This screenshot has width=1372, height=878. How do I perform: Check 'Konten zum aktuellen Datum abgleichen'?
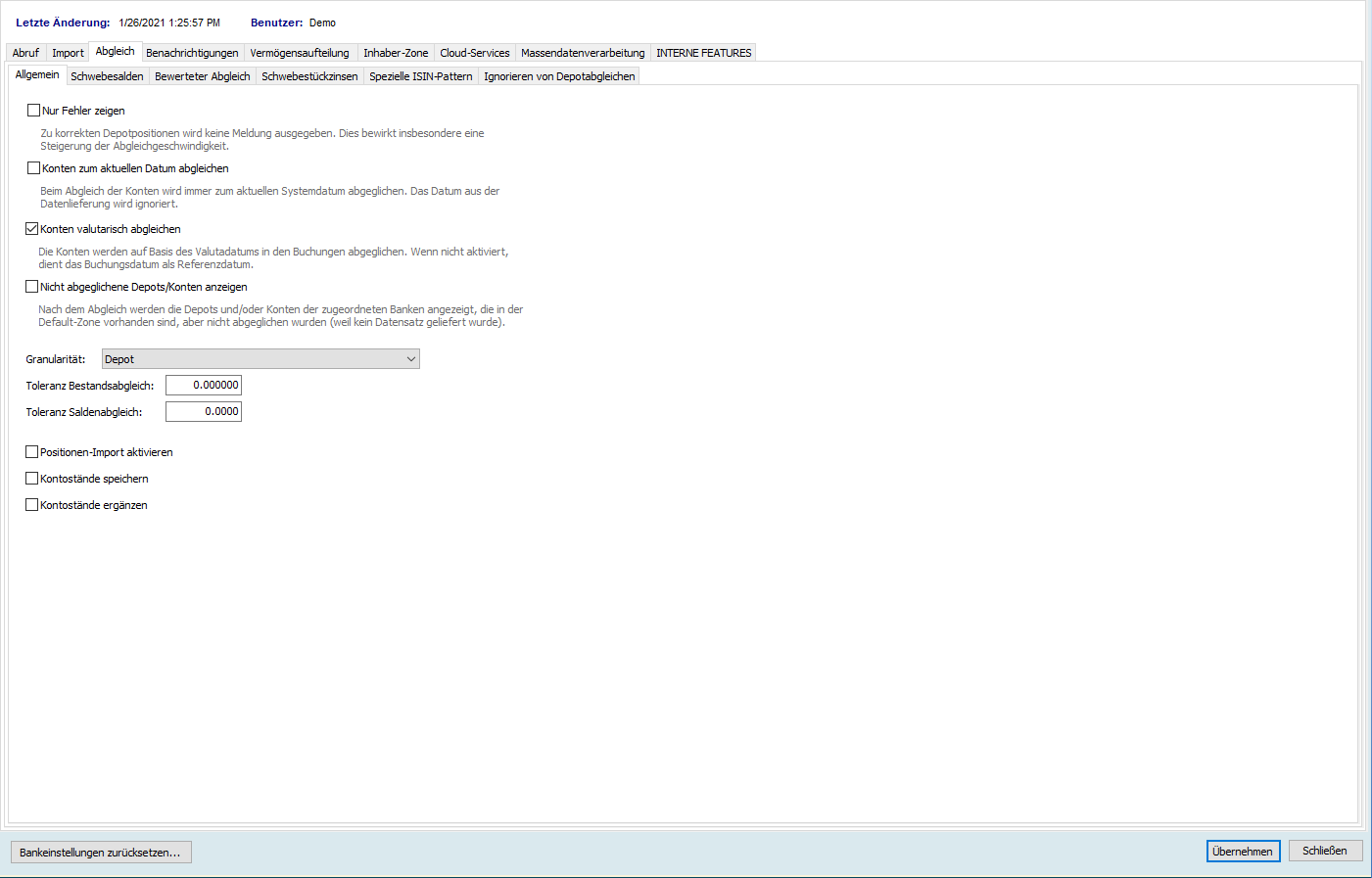coord(34,168)
